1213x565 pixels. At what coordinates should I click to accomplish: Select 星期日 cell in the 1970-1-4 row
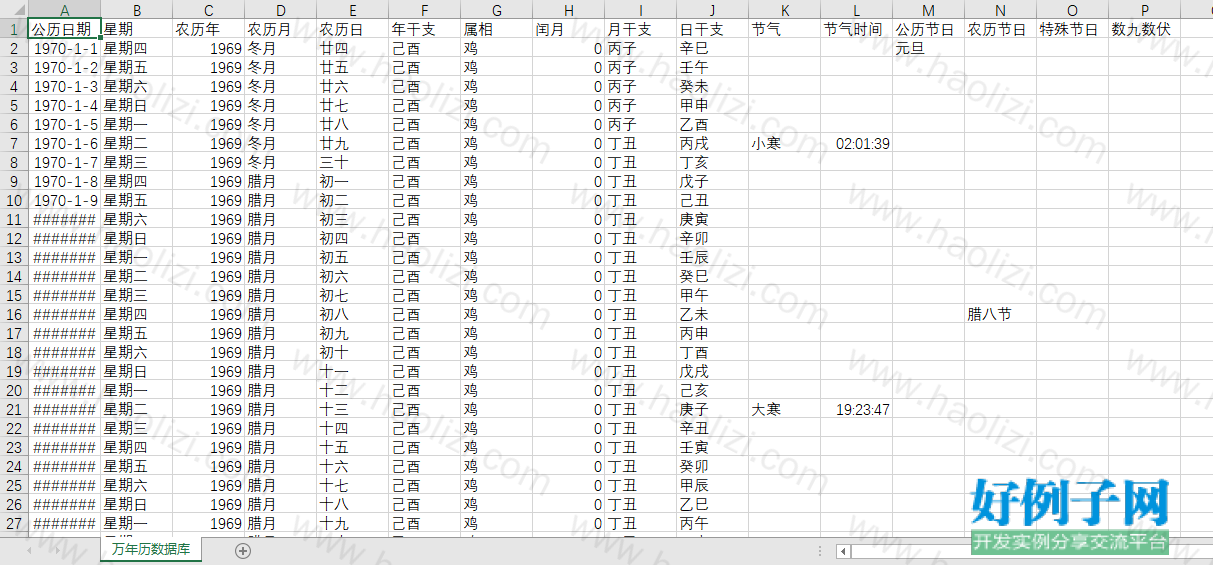(137, 105)
